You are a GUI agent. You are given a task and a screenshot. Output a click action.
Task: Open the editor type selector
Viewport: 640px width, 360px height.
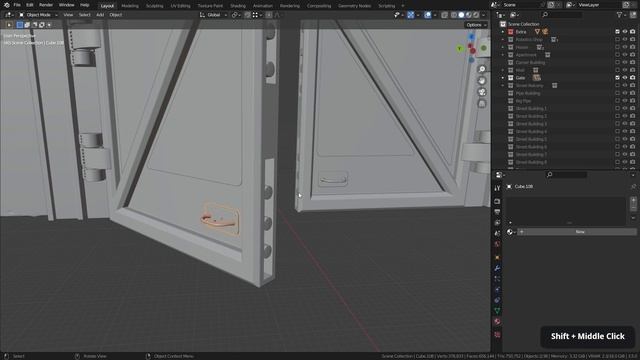pyautogui.click(x=8, y=15)
